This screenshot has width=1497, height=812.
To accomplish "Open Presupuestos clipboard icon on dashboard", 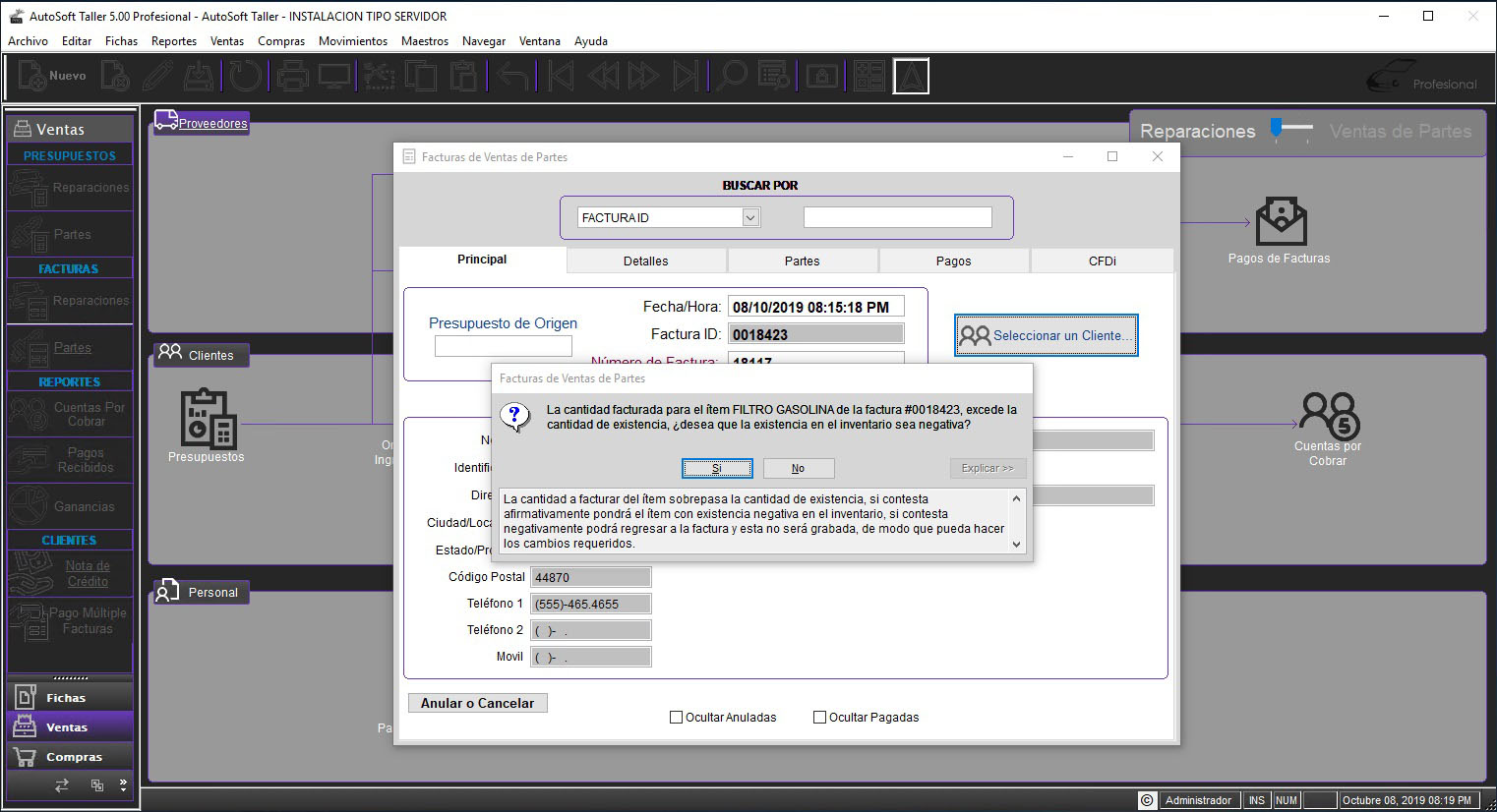I will (x=208, y=419).
